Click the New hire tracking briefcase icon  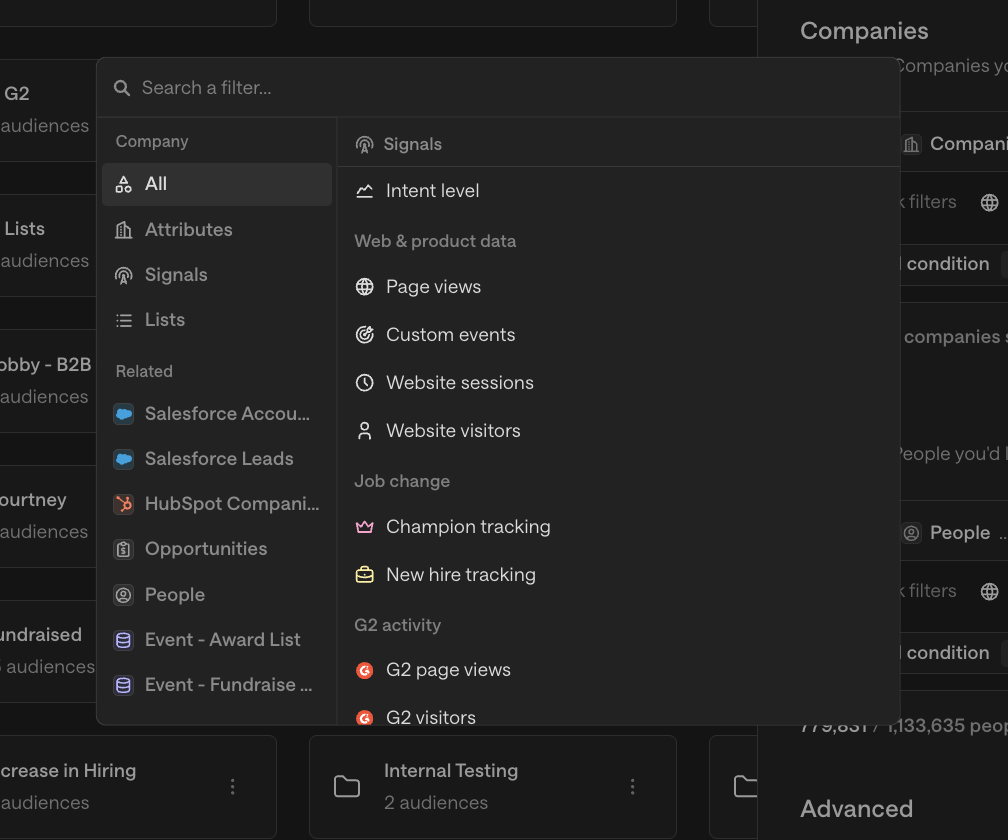[x=364, y=575]
